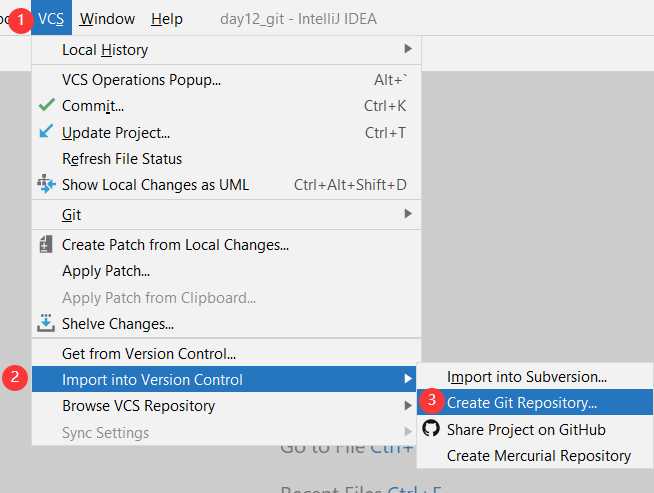Click the Show Local Changes as UML icon
Screen dimensions: 654x493
point(46,184)
